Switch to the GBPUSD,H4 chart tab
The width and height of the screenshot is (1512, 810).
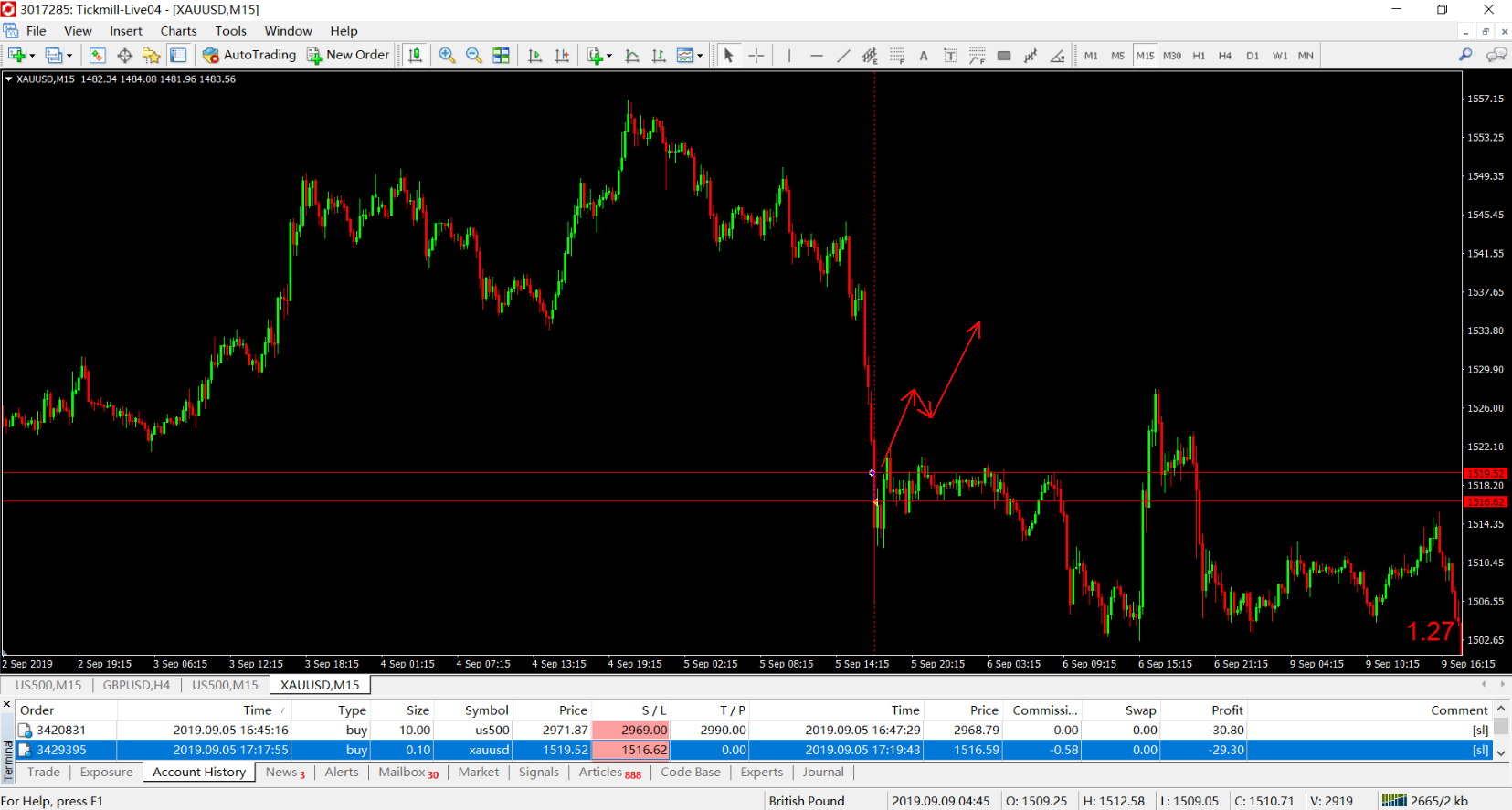(136, 685)
